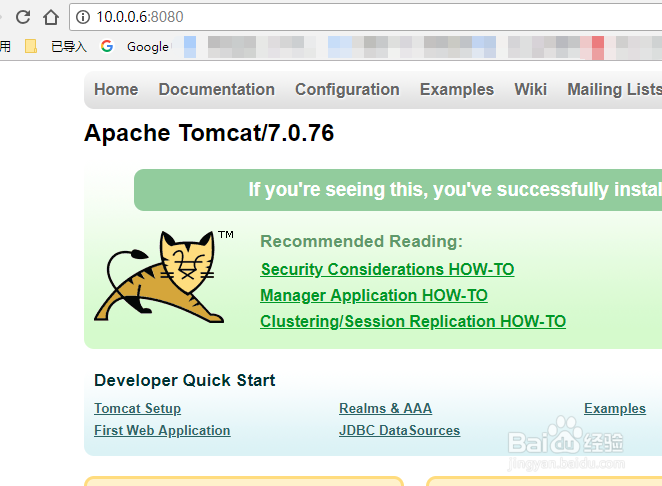This screenshot has width=662, height=486.
Task: Open the Mailing Lists nav item
Action: pyautogui.click(x=614, y=90)
